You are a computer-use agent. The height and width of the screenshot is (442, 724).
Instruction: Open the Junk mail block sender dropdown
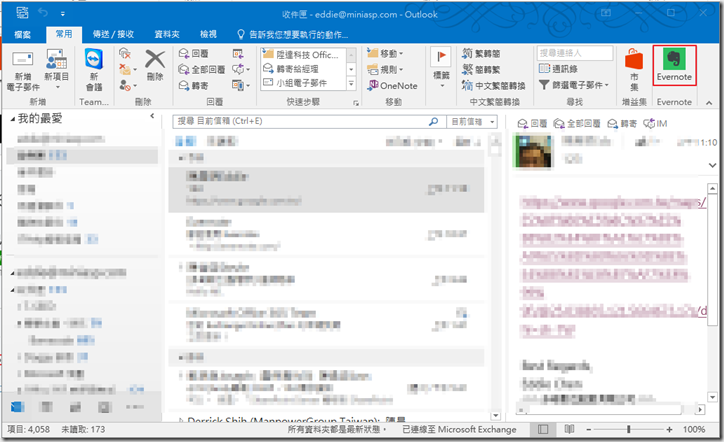tap(128, 85)
